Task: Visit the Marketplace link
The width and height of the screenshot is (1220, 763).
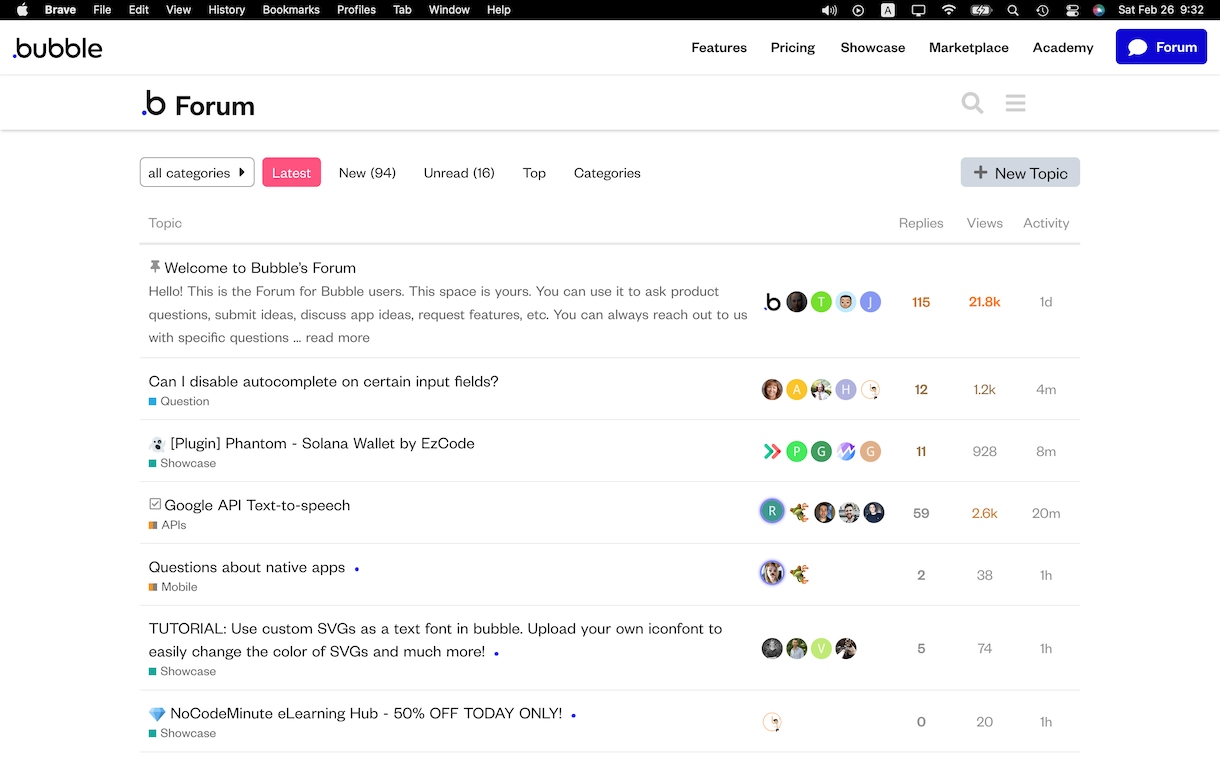Action: coord(969,47)
